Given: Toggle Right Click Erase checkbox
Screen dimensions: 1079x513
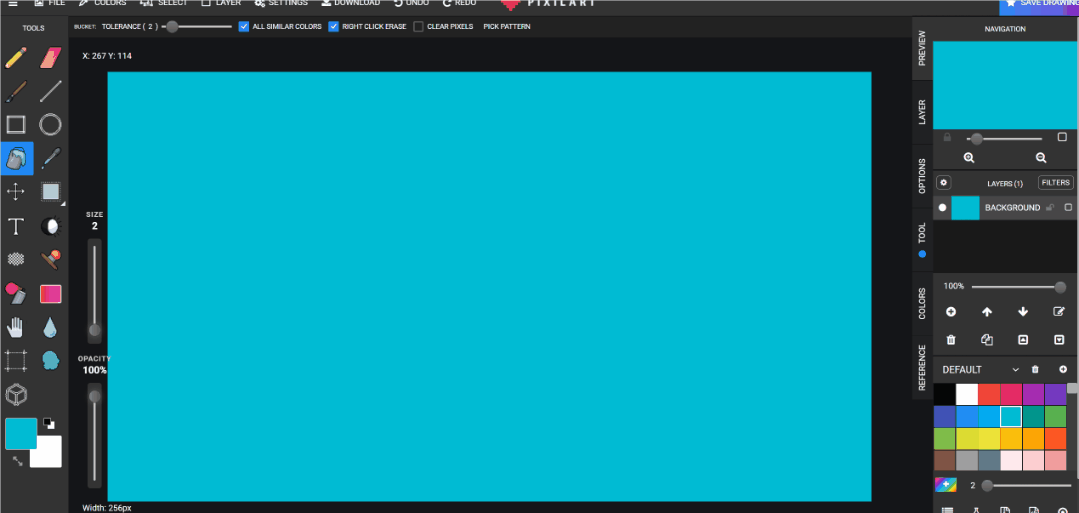Looking at the screenshot, I should [x=334, y=26].
